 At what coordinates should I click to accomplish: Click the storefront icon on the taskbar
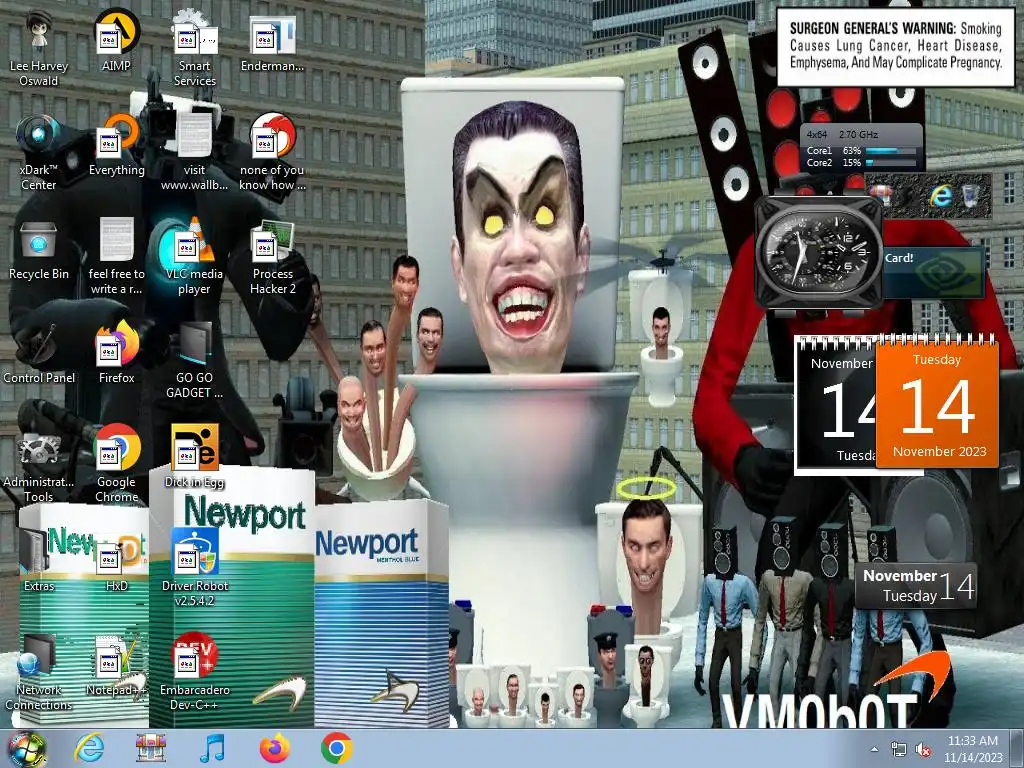(151, 749)
